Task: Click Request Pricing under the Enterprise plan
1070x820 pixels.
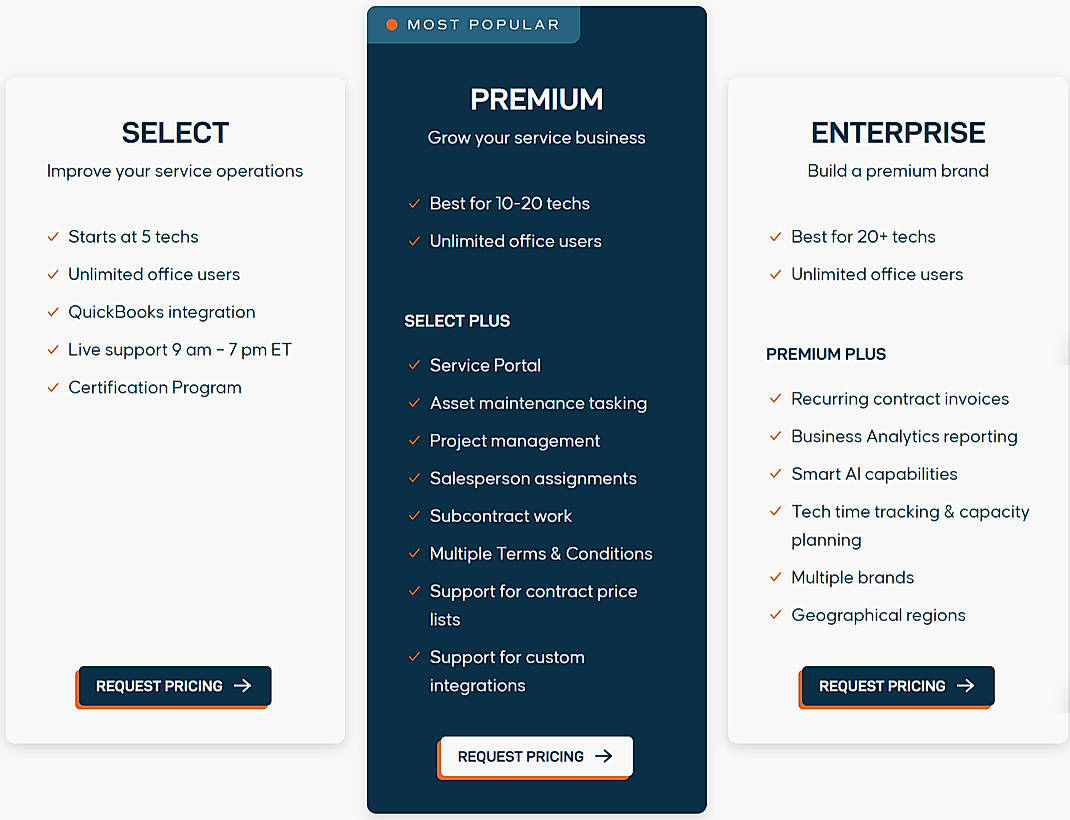Action: (x=895, y=686)
